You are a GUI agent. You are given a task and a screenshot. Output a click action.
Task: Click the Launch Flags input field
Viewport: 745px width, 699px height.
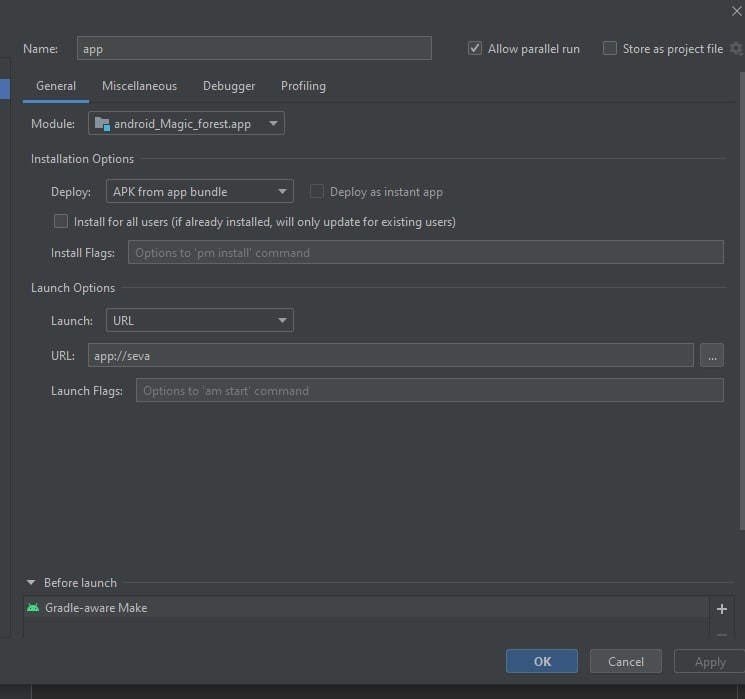pyautogui.click(x=430, y=391)
